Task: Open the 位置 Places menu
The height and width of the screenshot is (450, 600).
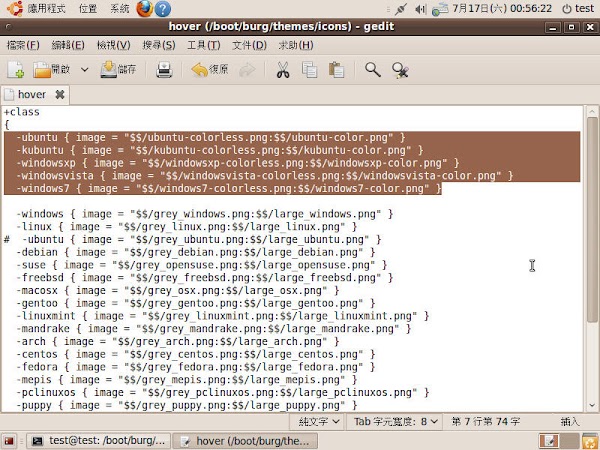Action: point(88,8)
